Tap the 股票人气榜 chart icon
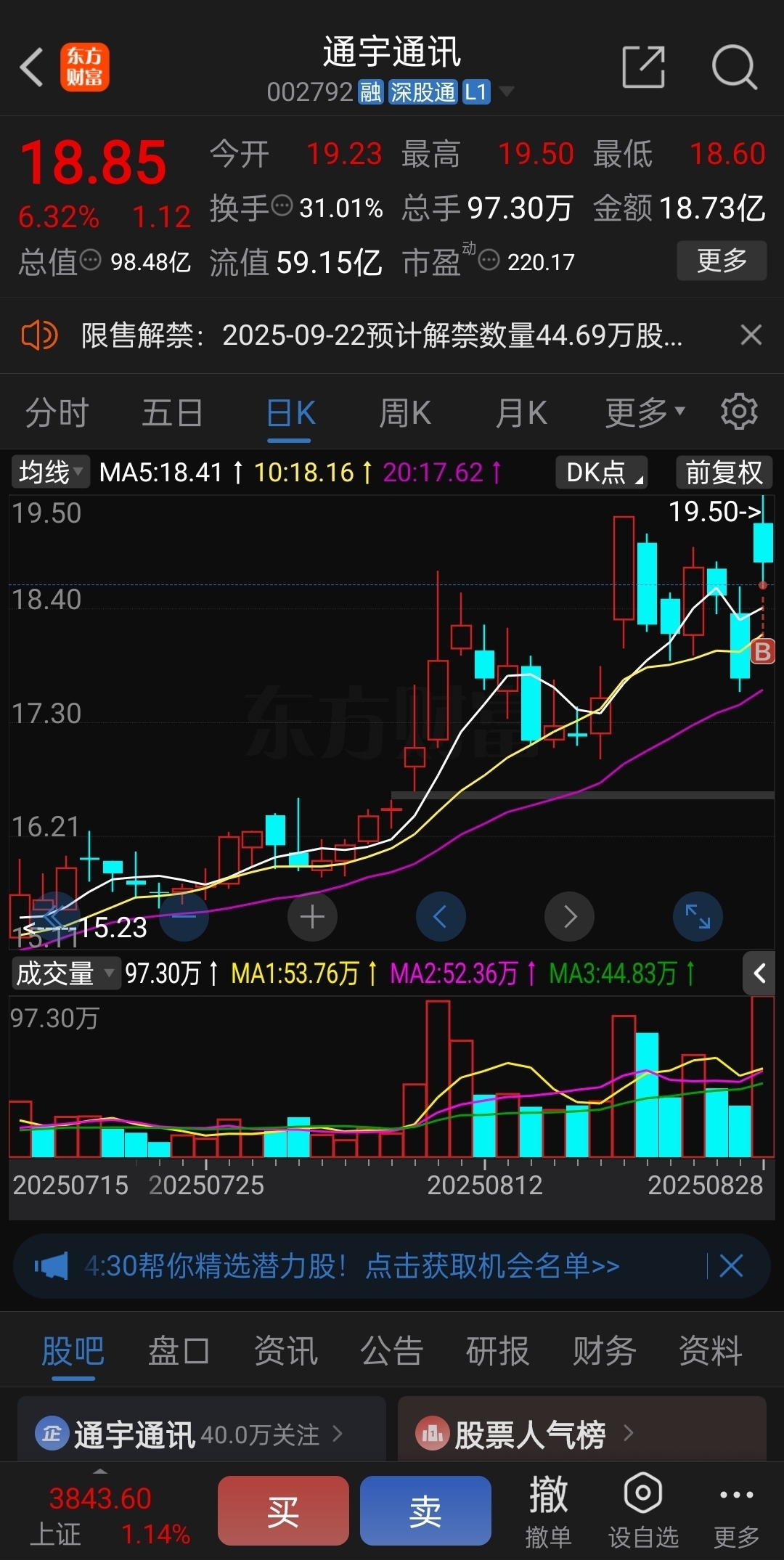This screenshot has width=784, height=1563. [432, 1434]
